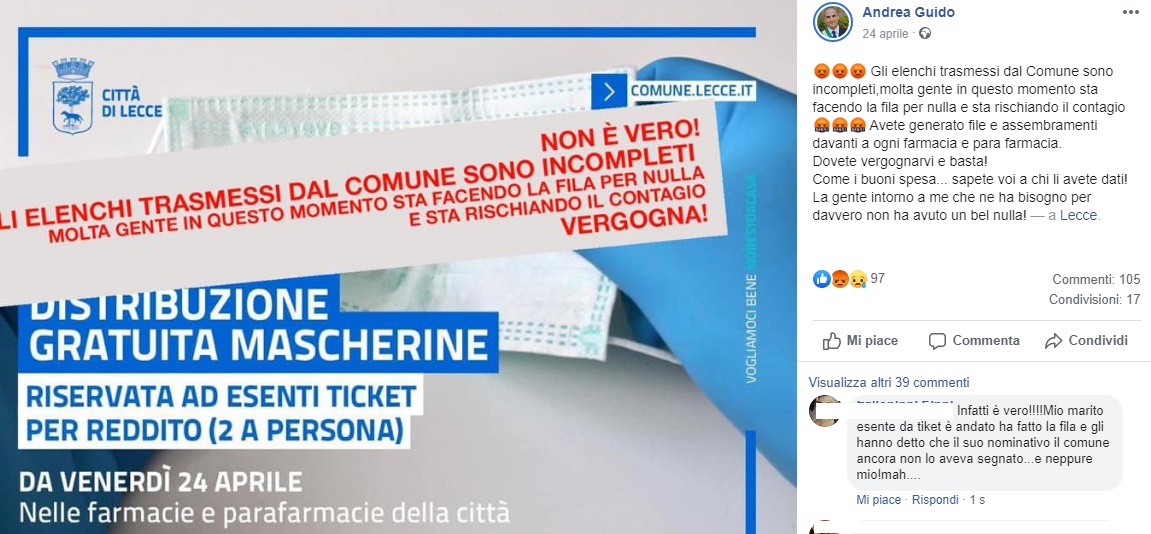Open the three-dot post options menu
Viewport: 1151px width, 534px height.
click(x=1129, y=12)
